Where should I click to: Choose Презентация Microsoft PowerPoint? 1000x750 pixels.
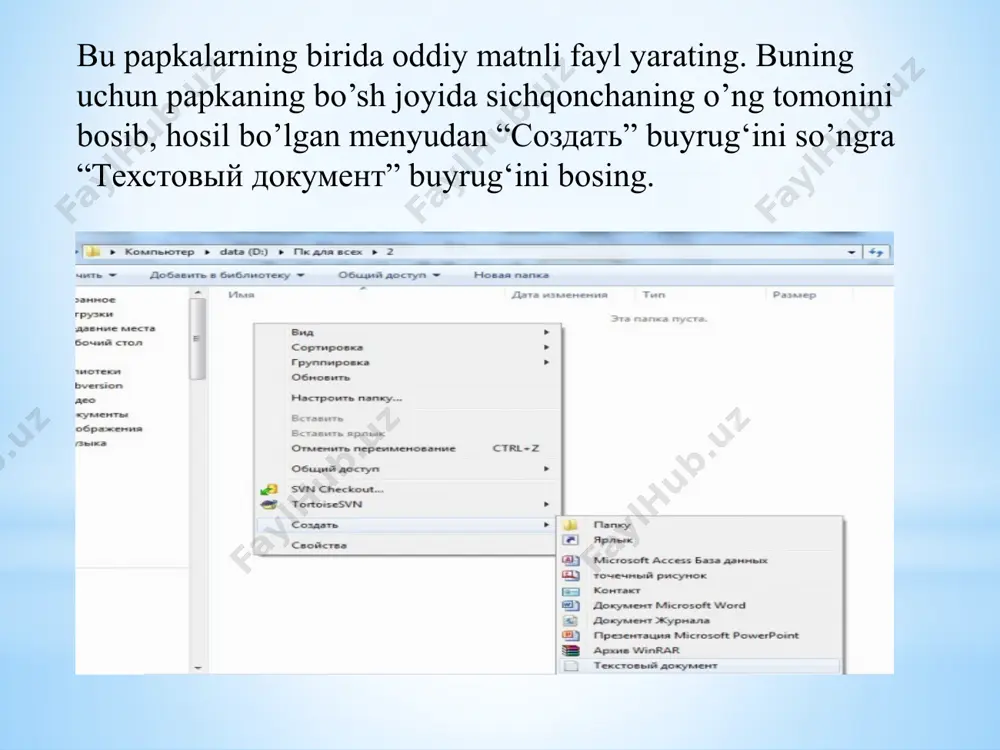(x=700, y=636)
